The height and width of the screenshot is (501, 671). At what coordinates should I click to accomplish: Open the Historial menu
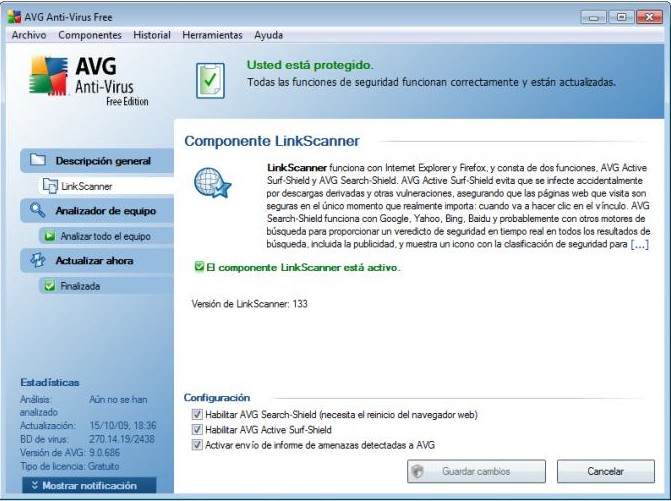[x=152, y=35]
